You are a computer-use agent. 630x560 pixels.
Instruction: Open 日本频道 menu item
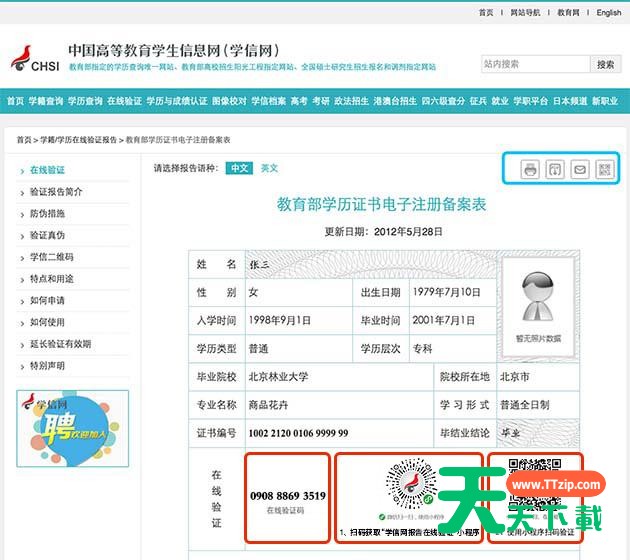click(570, 101)
